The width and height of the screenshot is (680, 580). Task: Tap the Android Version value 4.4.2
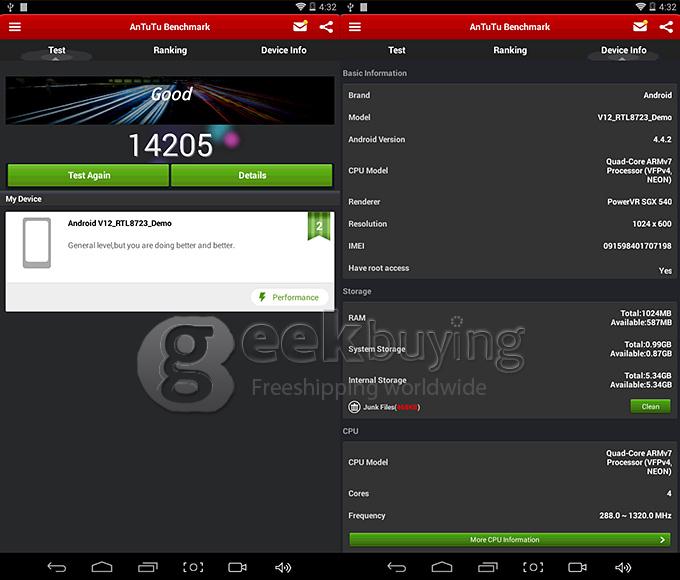coord(662,139)
